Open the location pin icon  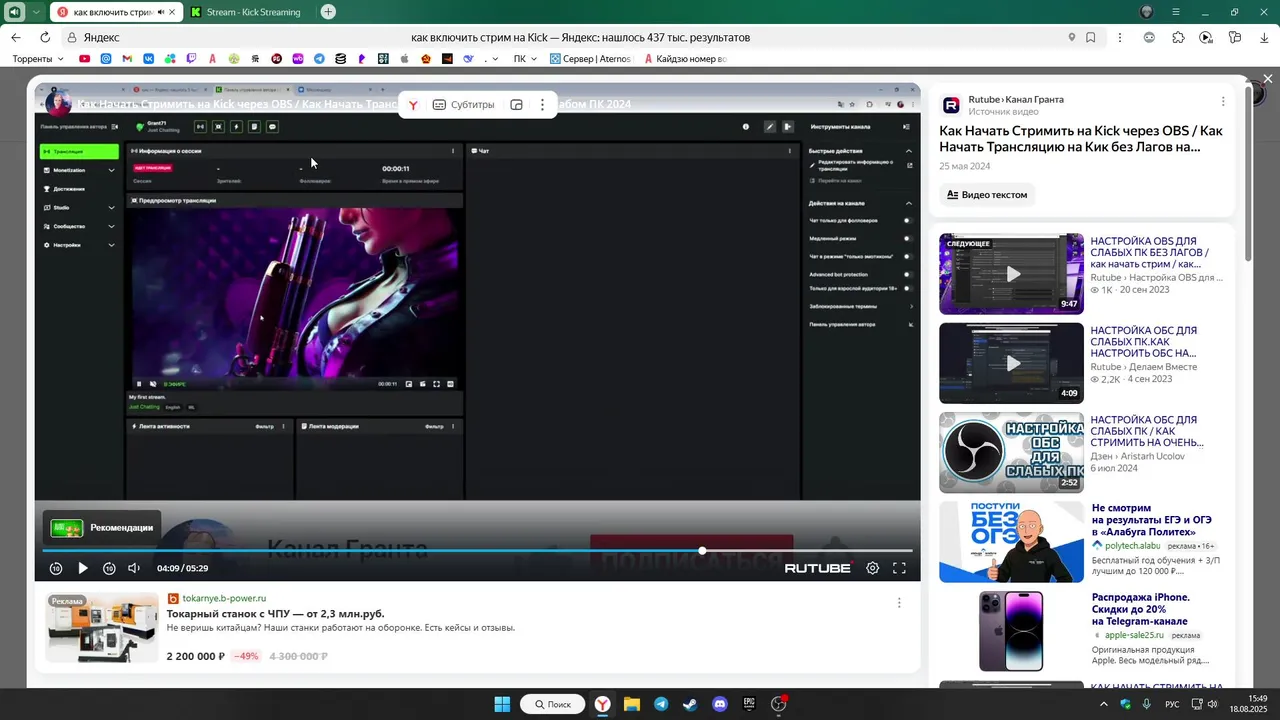click(x=1071, y=38)
